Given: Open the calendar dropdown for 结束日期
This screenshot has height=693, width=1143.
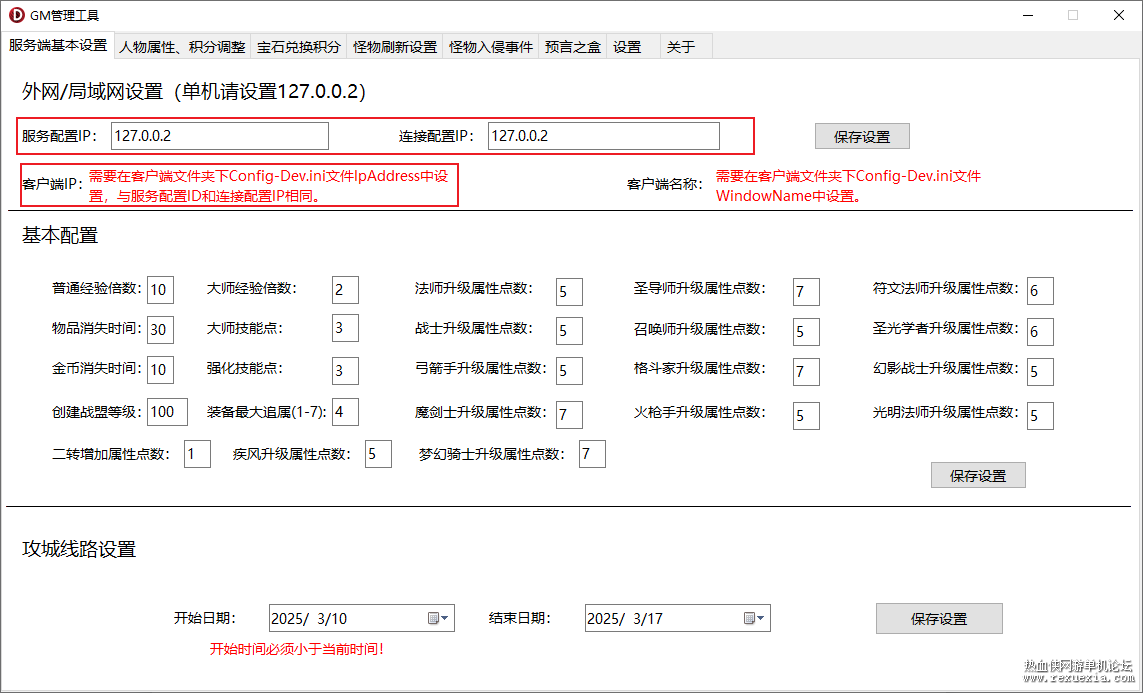Looking at the screenshot, I should pyautogui.click(x=754, y=618).
